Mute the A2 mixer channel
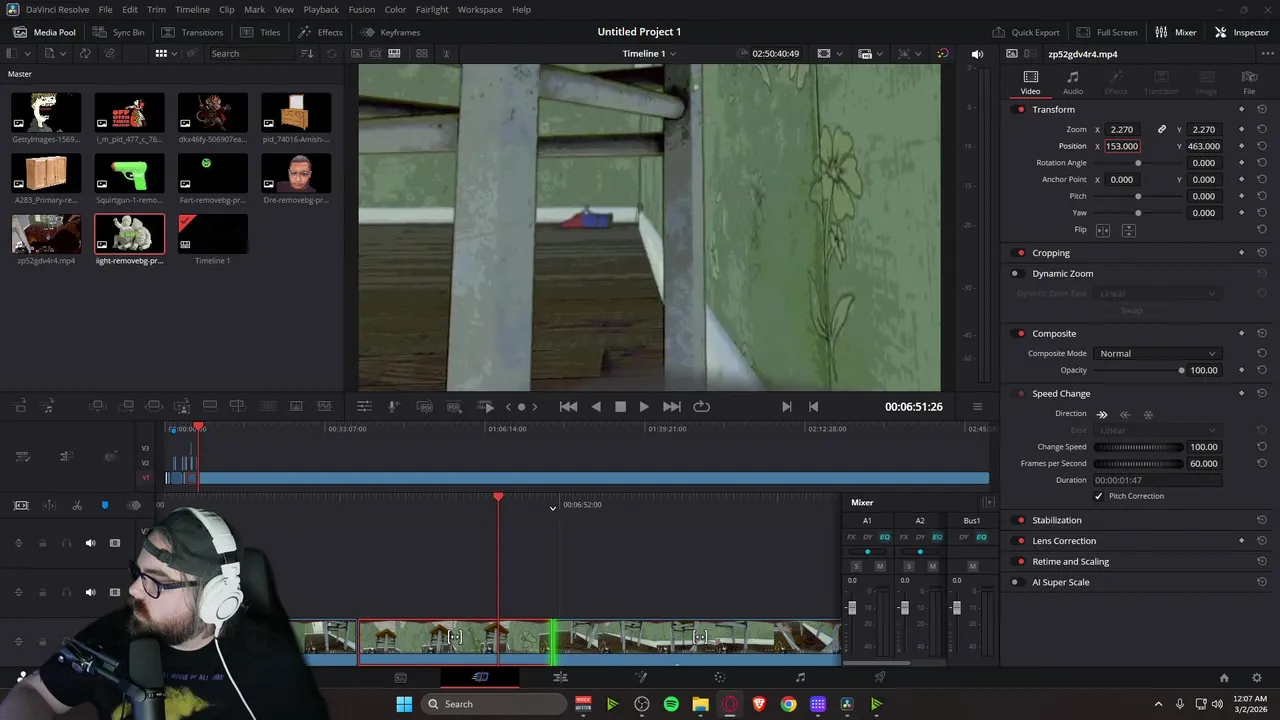Screen dimensions: 1280x720 click(933, 566)
